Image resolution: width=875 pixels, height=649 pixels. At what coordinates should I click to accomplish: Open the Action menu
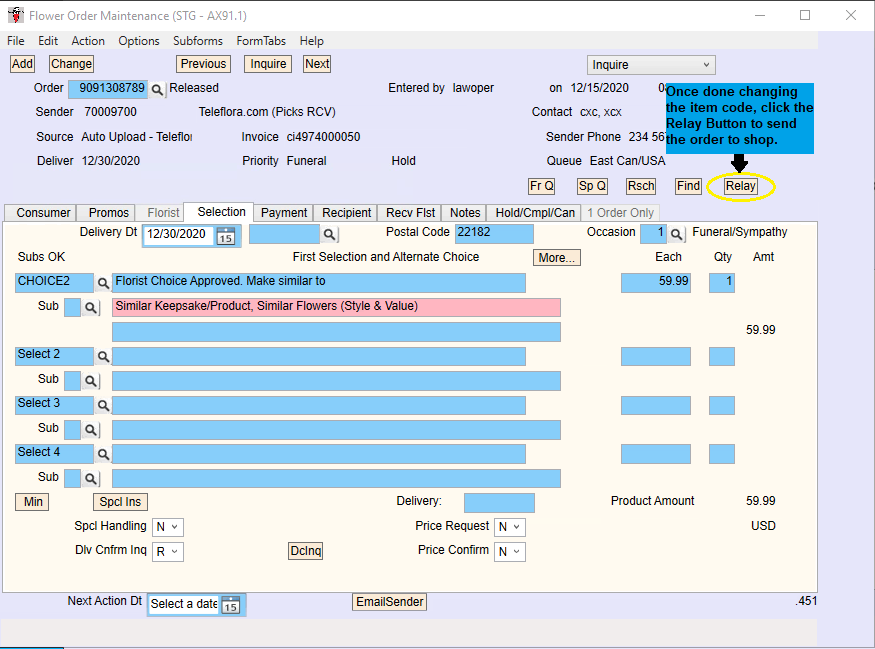[x=88, y=41]
